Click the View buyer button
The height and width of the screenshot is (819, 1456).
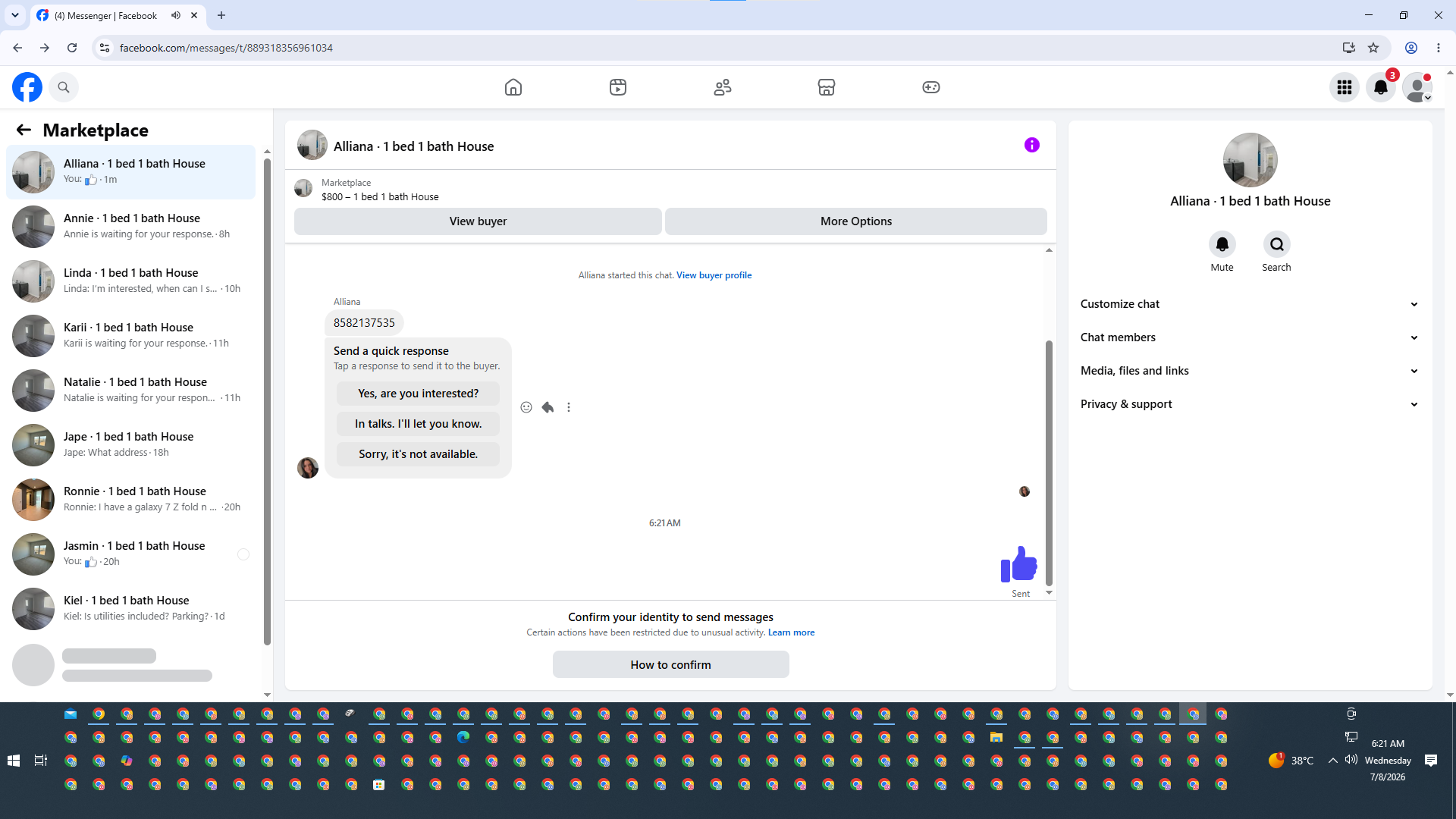[478, 221]
